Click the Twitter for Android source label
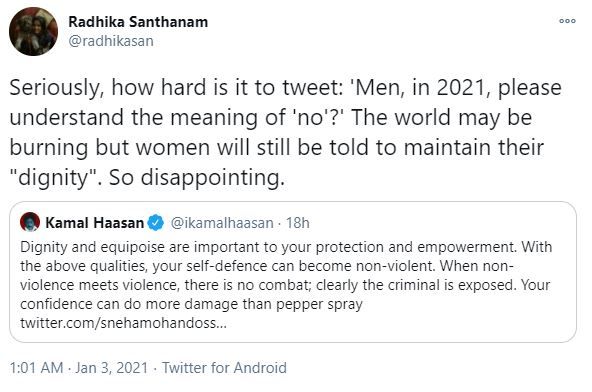Image resolution: width=592 pixels, height=392 pixels. click(224, 367)
